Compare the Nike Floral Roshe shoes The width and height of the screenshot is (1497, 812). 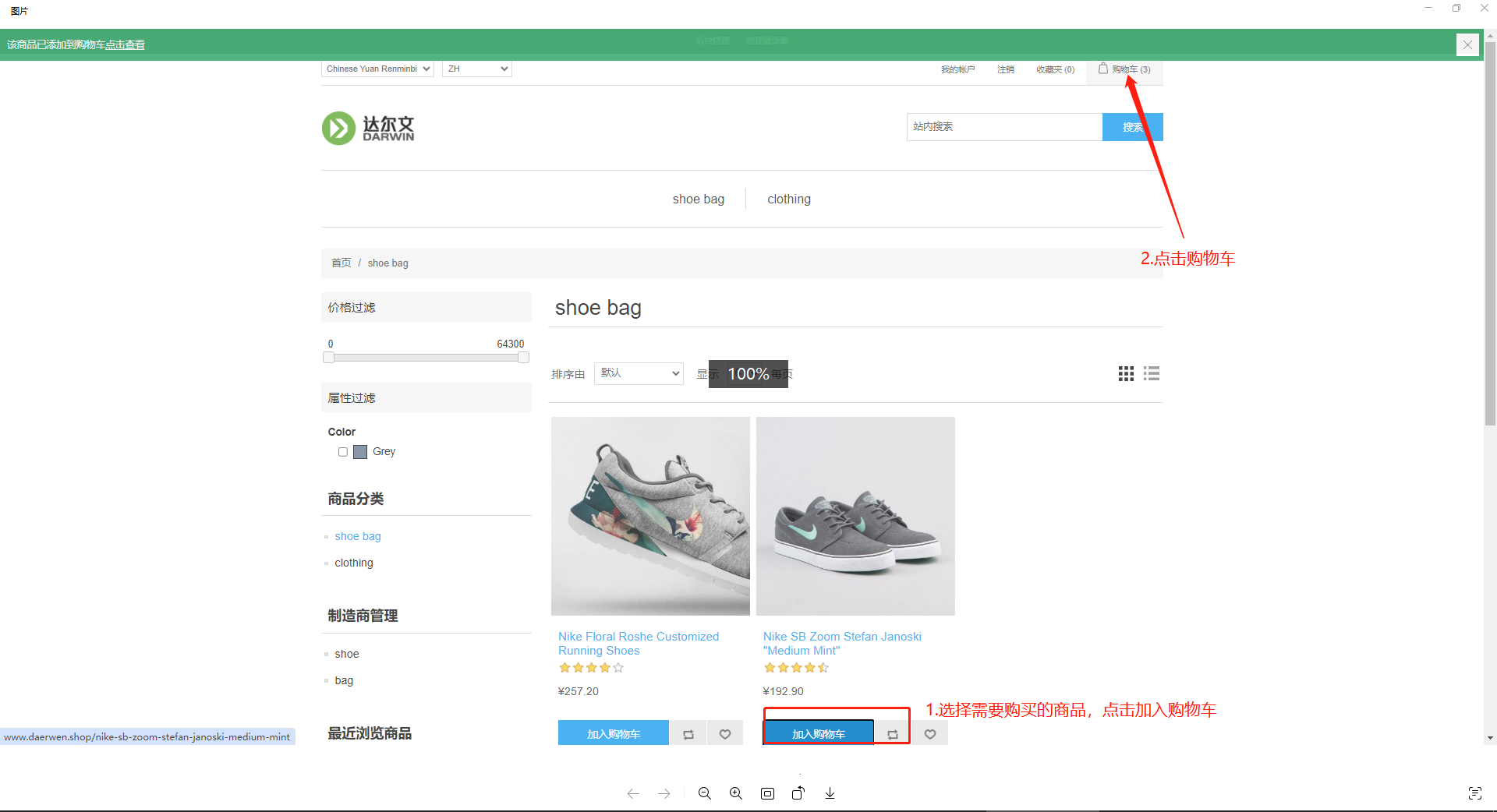[688, 734]
